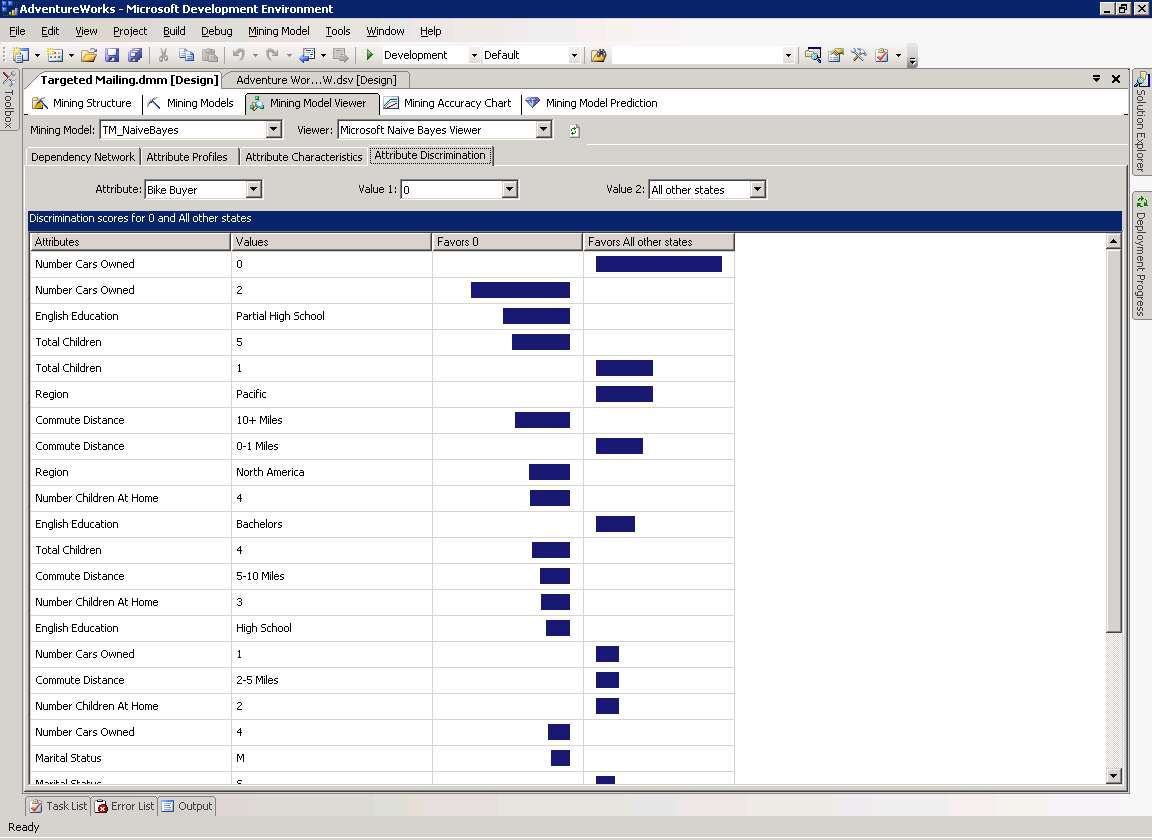Click the Task List clipboard toolbar icon

click(882, 55)
